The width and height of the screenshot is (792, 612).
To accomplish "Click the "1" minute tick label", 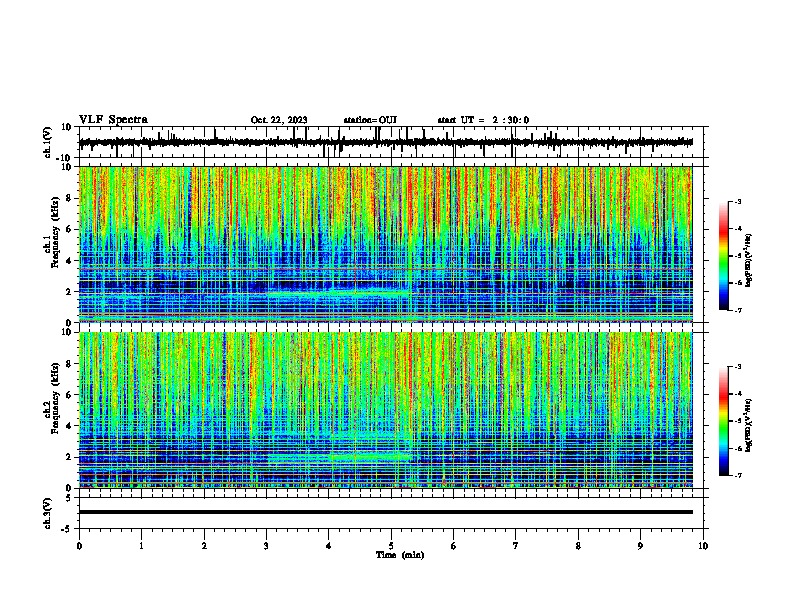I will coord(141,546).
